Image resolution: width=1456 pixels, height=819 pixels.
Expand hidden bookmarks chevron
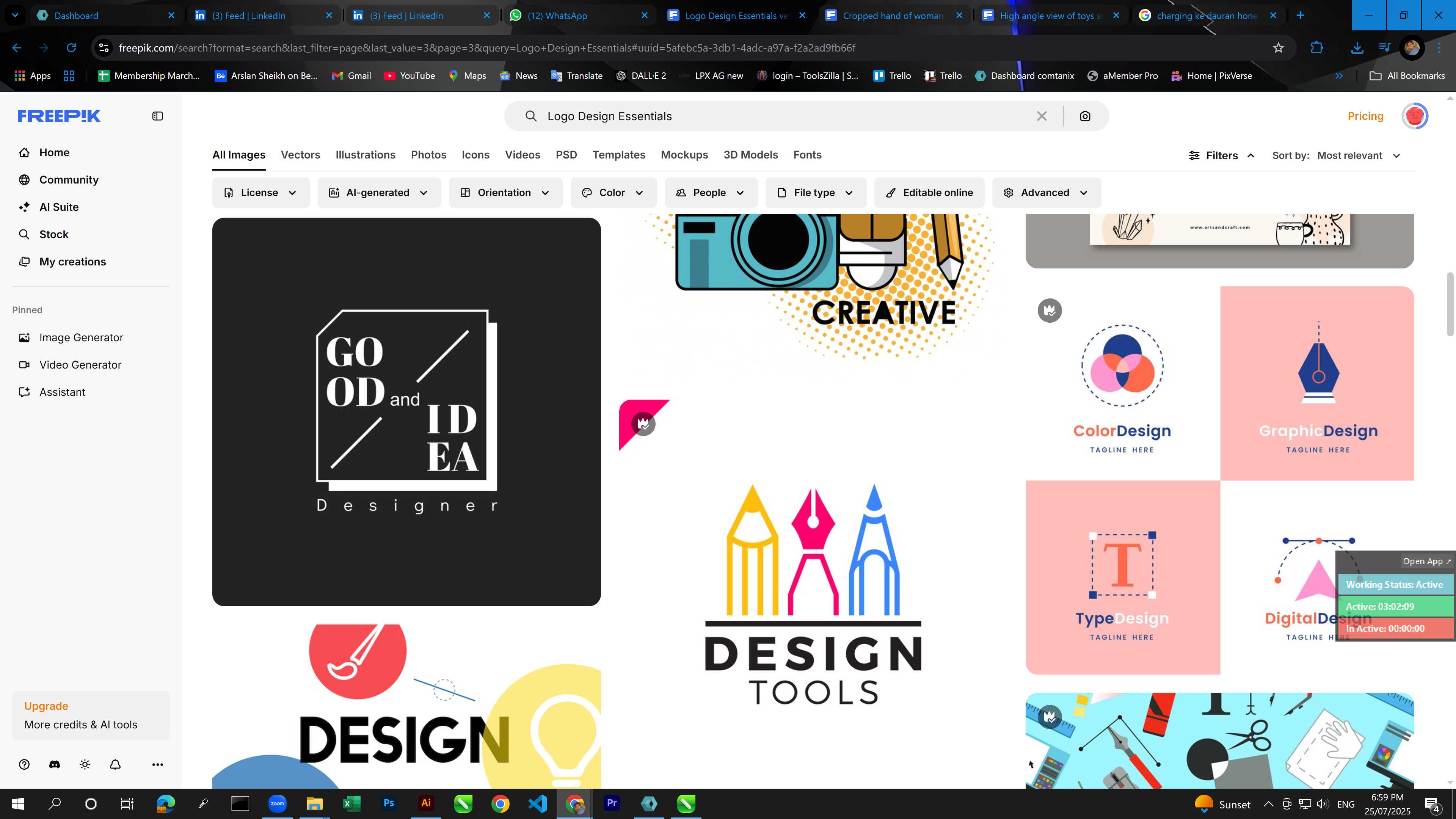pyautogui.click(x=1339, y=76)
